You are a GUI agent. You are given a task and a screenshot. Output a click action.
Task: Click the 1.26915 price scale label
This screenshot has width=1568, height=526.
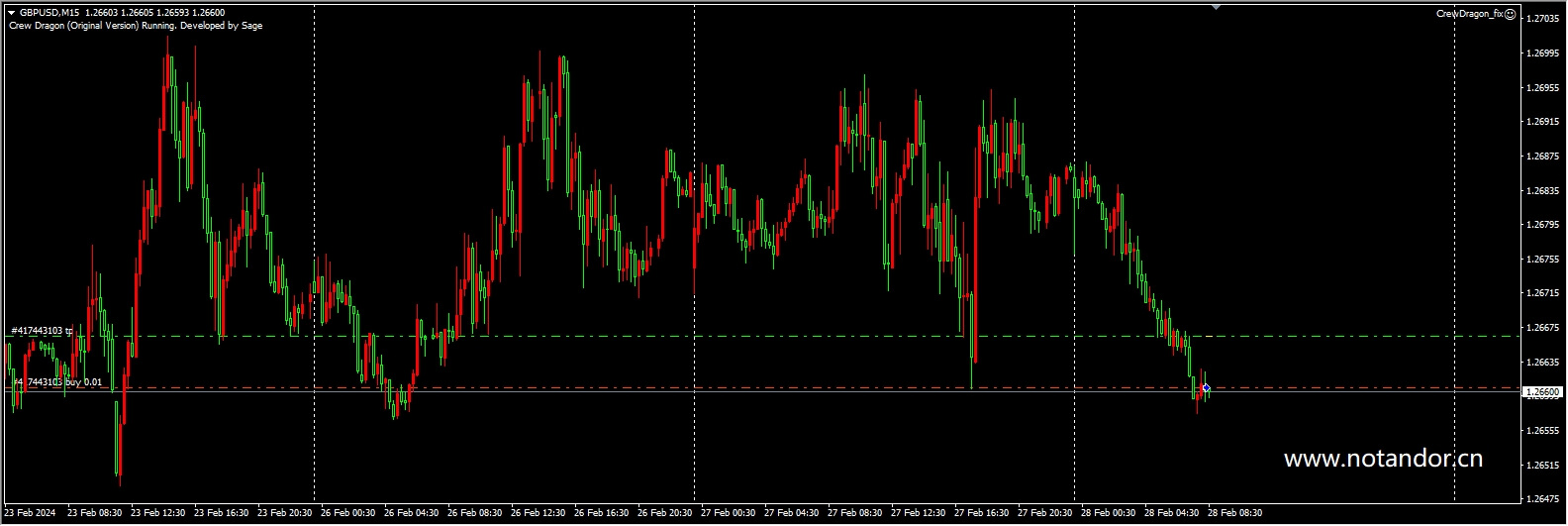tap(1542, 122)
